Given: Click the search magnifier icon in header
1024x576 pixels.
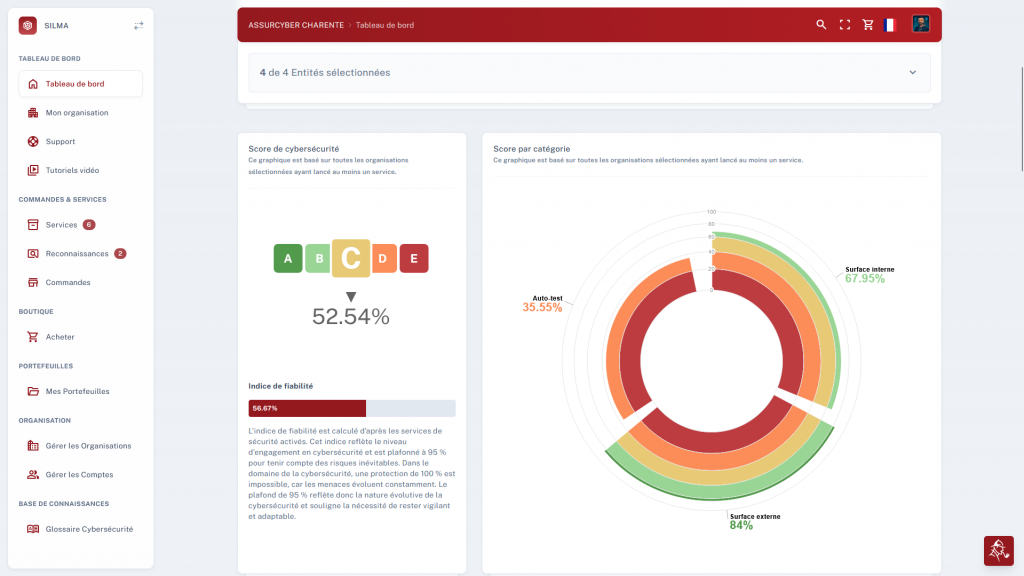Looking at the screenshot, I should [x=821, y=25].
